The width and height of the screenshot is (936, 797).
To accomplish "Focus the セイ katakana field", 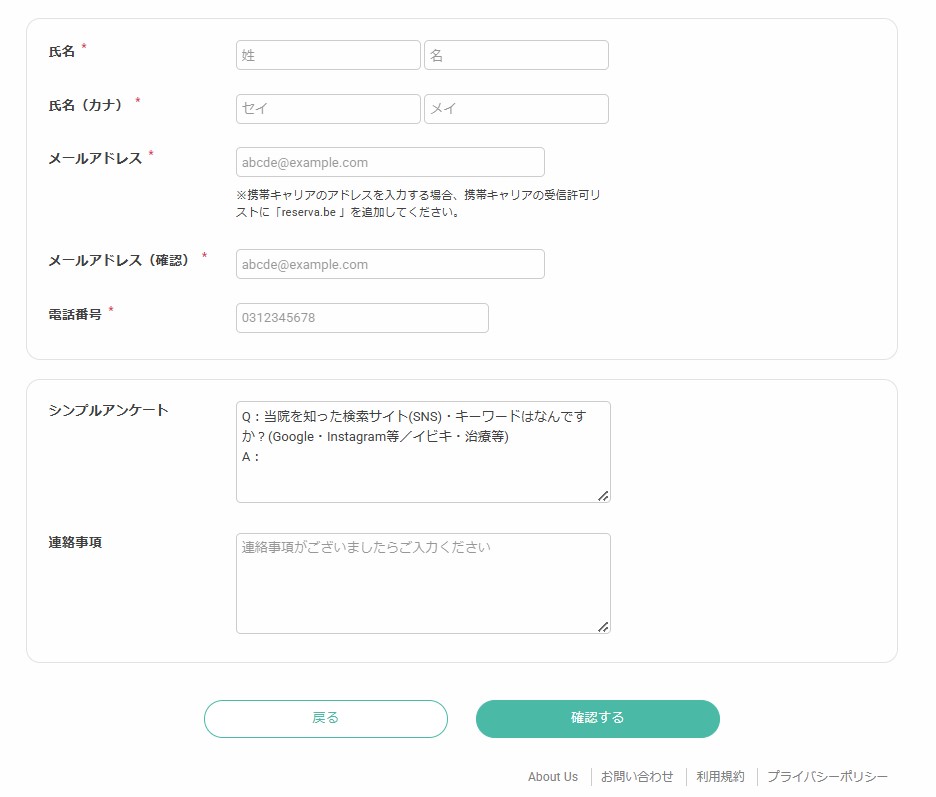I will (x=328, y=109).
